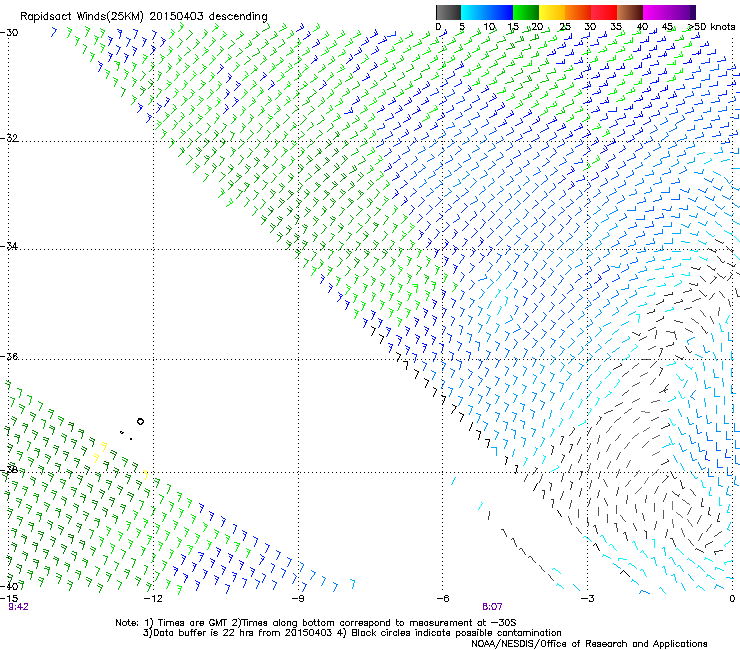Click the -3 longitude axis label

click(588, 599)
